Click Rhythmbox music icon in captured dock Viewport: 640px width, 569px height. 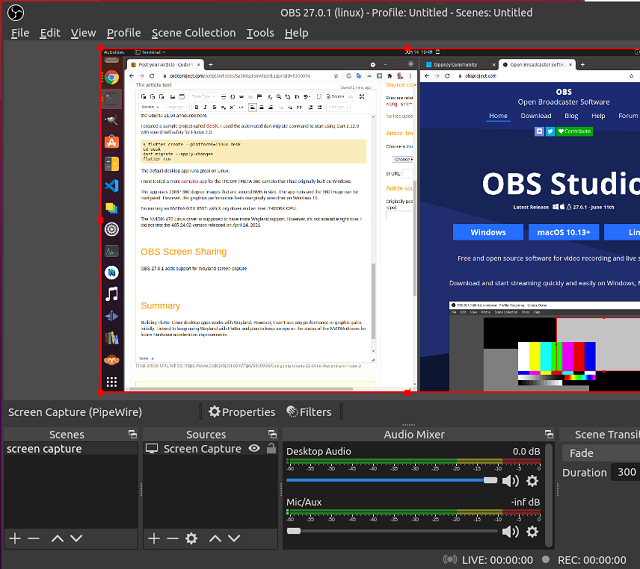tap(111, 294)
